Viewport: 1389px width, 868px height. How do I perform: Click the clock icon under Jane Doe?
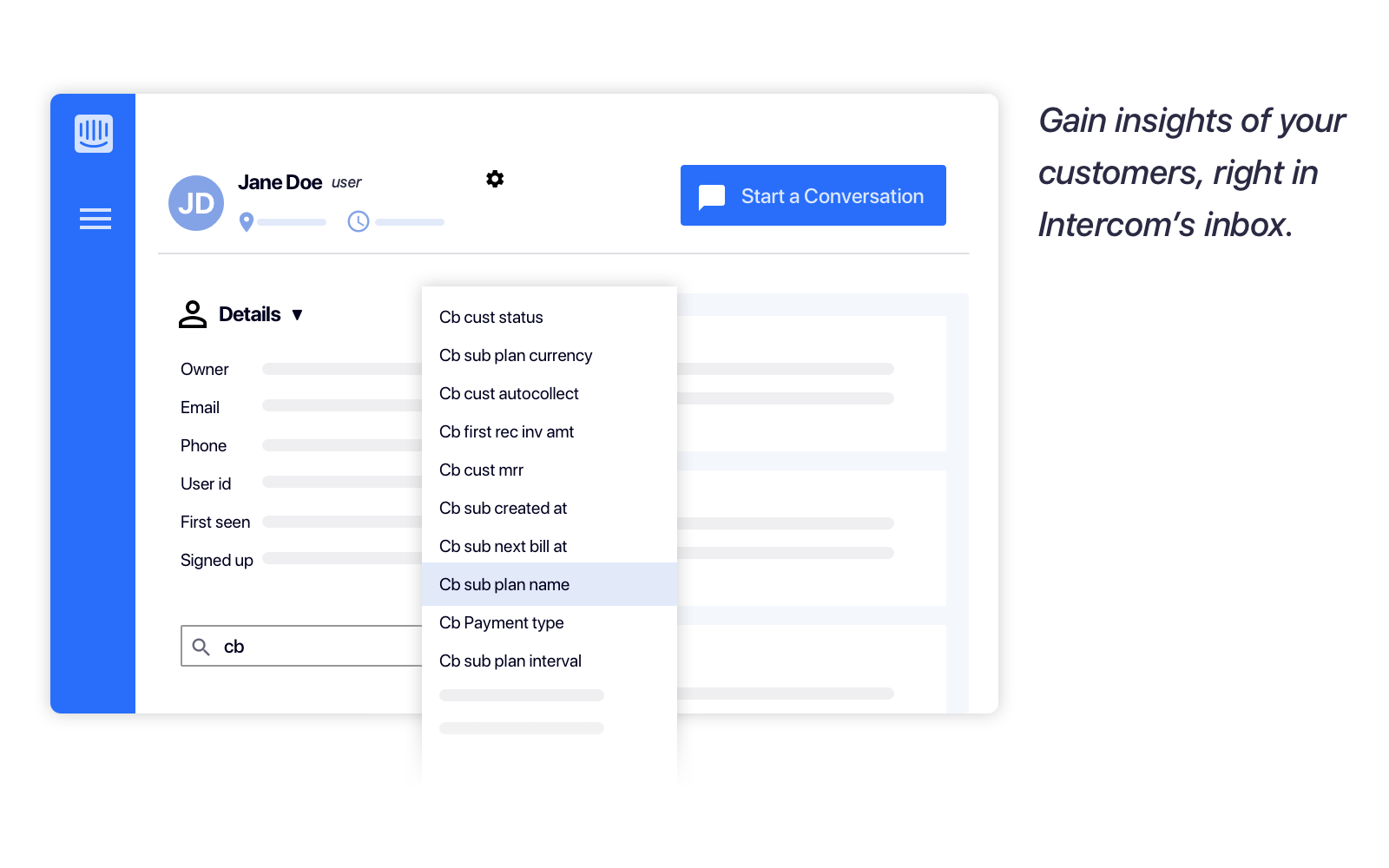tap(358, 221)
